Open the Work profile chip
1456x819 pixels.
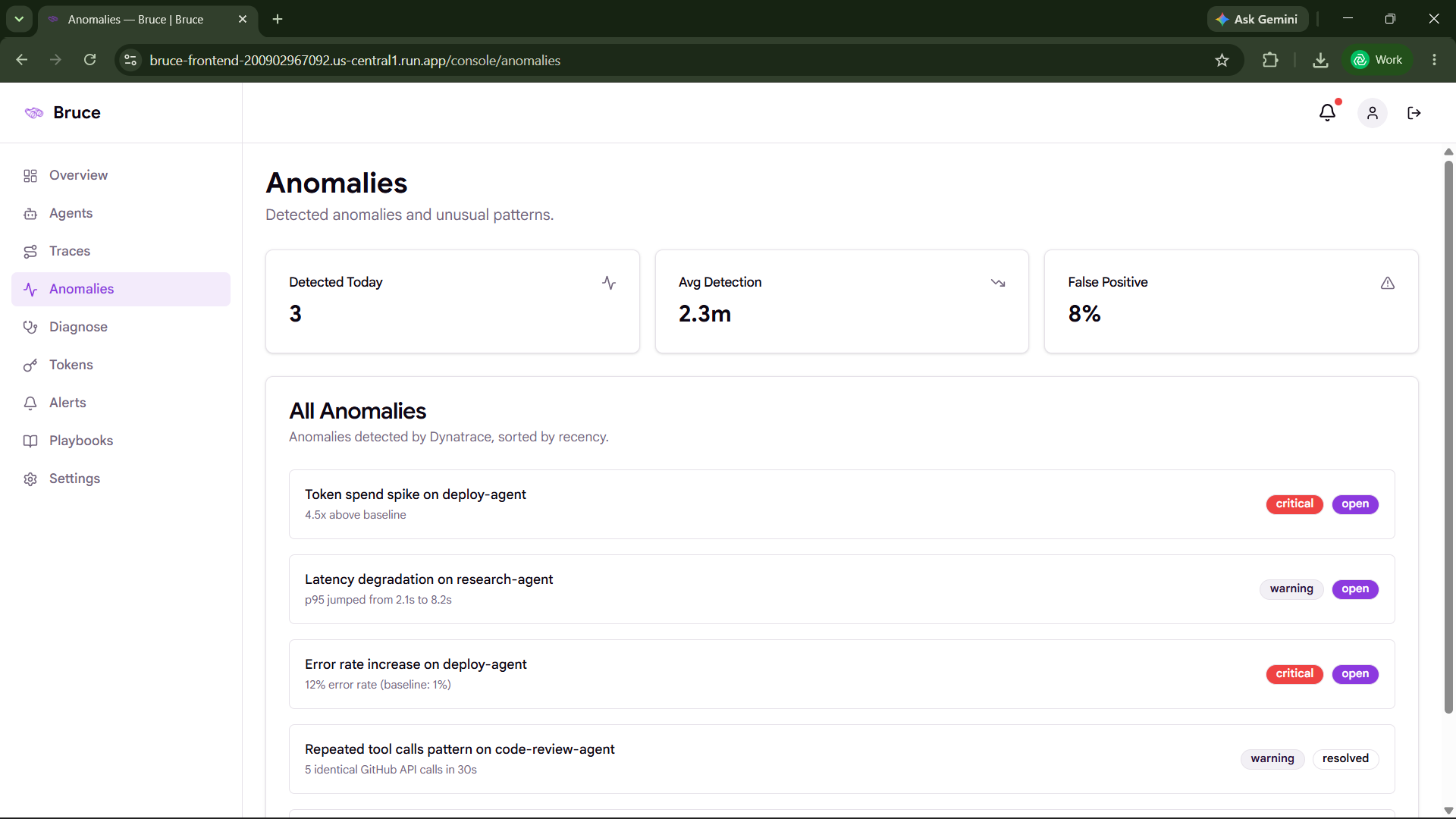(1377, 60)
